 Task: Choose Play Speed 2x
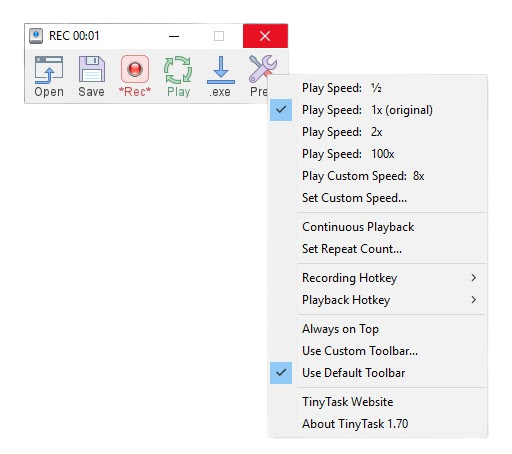[x=378, y=132]
